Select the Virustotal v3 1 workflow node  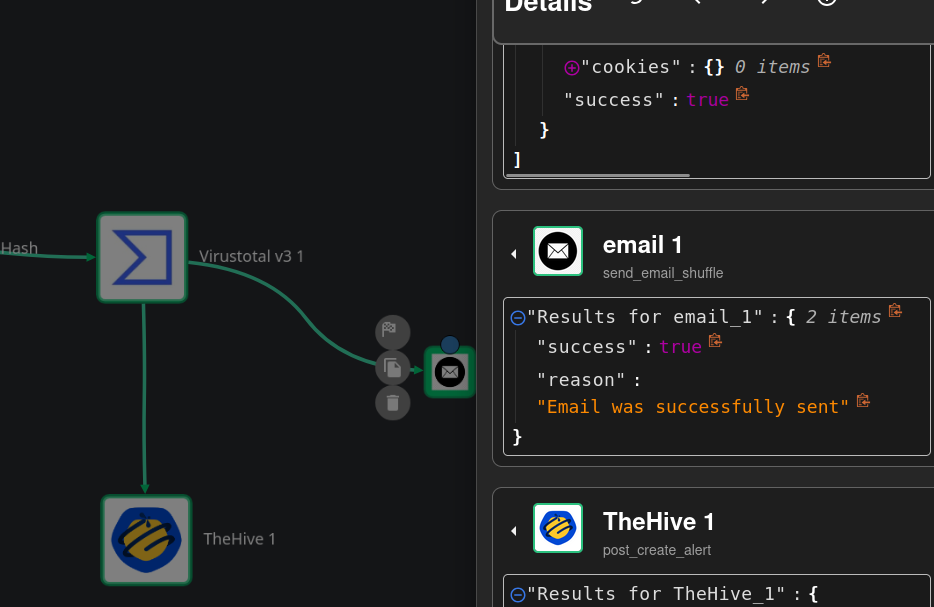click(142, 257)
